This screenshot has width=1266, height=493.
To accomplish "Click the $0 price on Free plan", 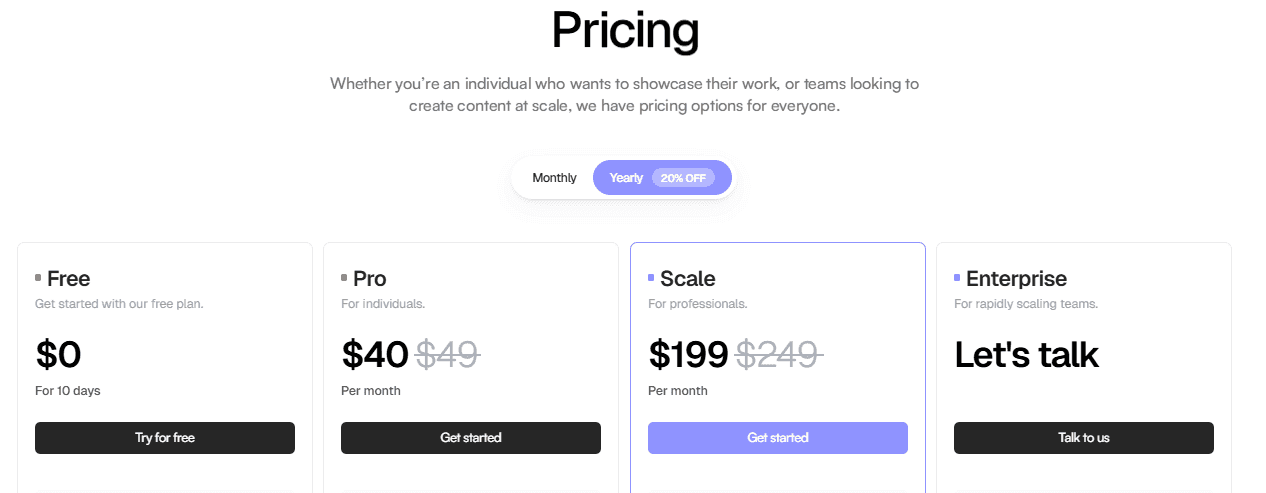I will (58, 355).
